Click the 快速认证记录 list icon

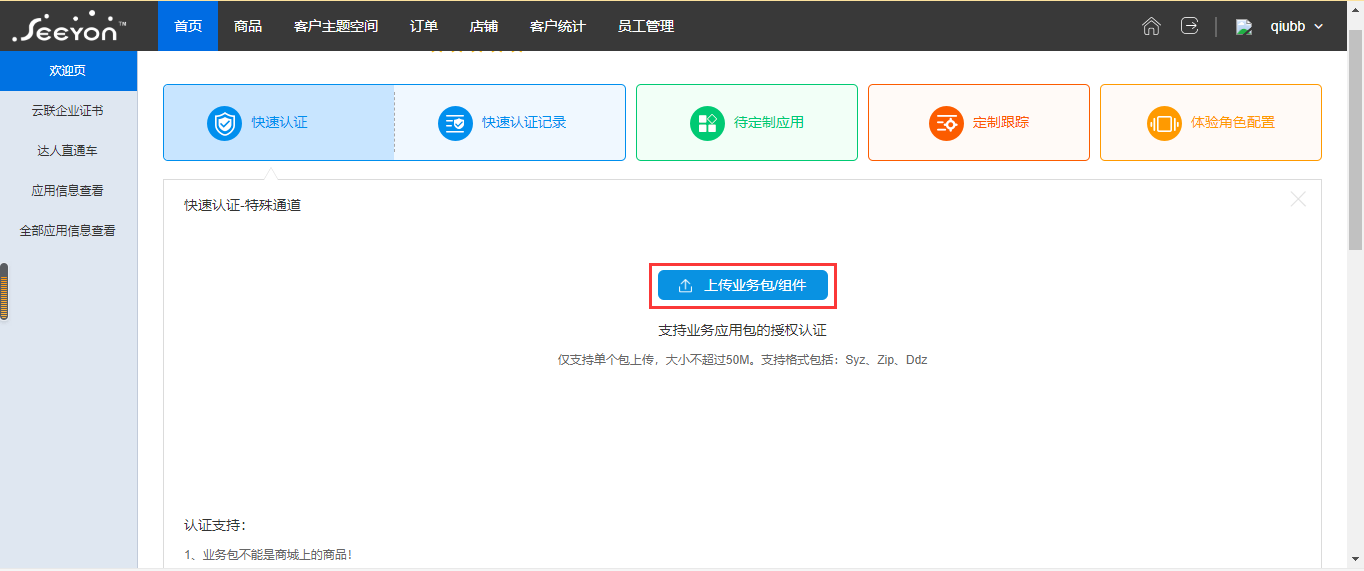point(455,123)
